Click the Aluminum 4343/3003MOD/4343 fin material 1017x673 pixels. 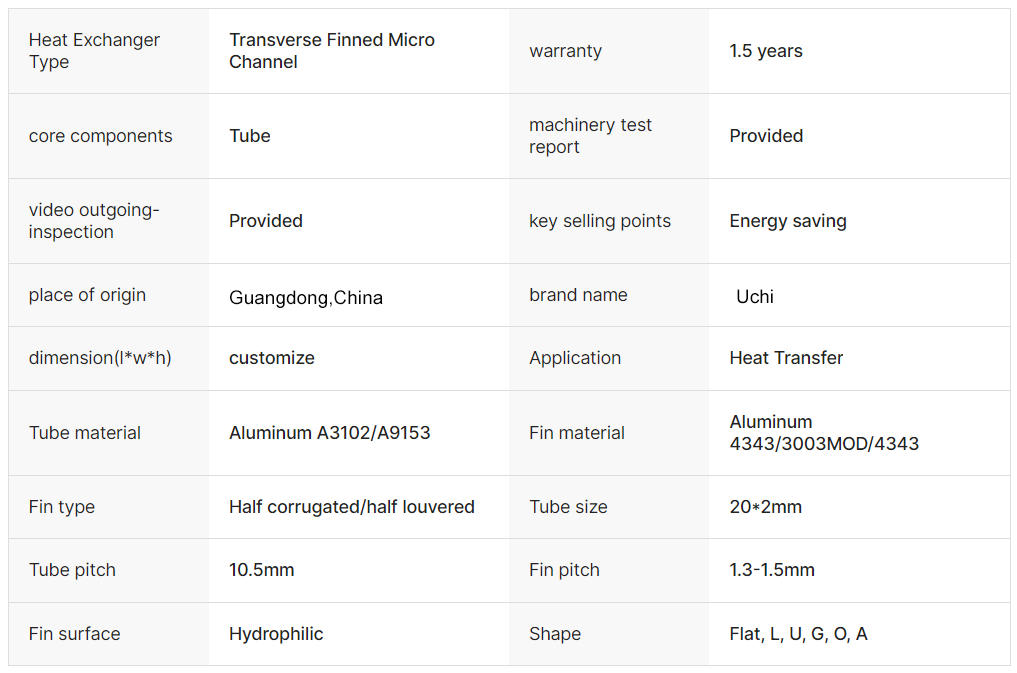click(824, 432)
